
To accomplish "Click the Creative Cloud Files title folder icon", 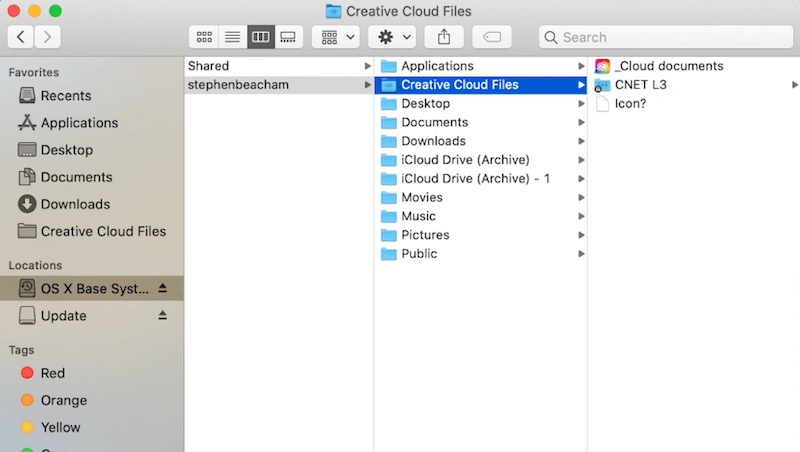I will click(333, 11).
